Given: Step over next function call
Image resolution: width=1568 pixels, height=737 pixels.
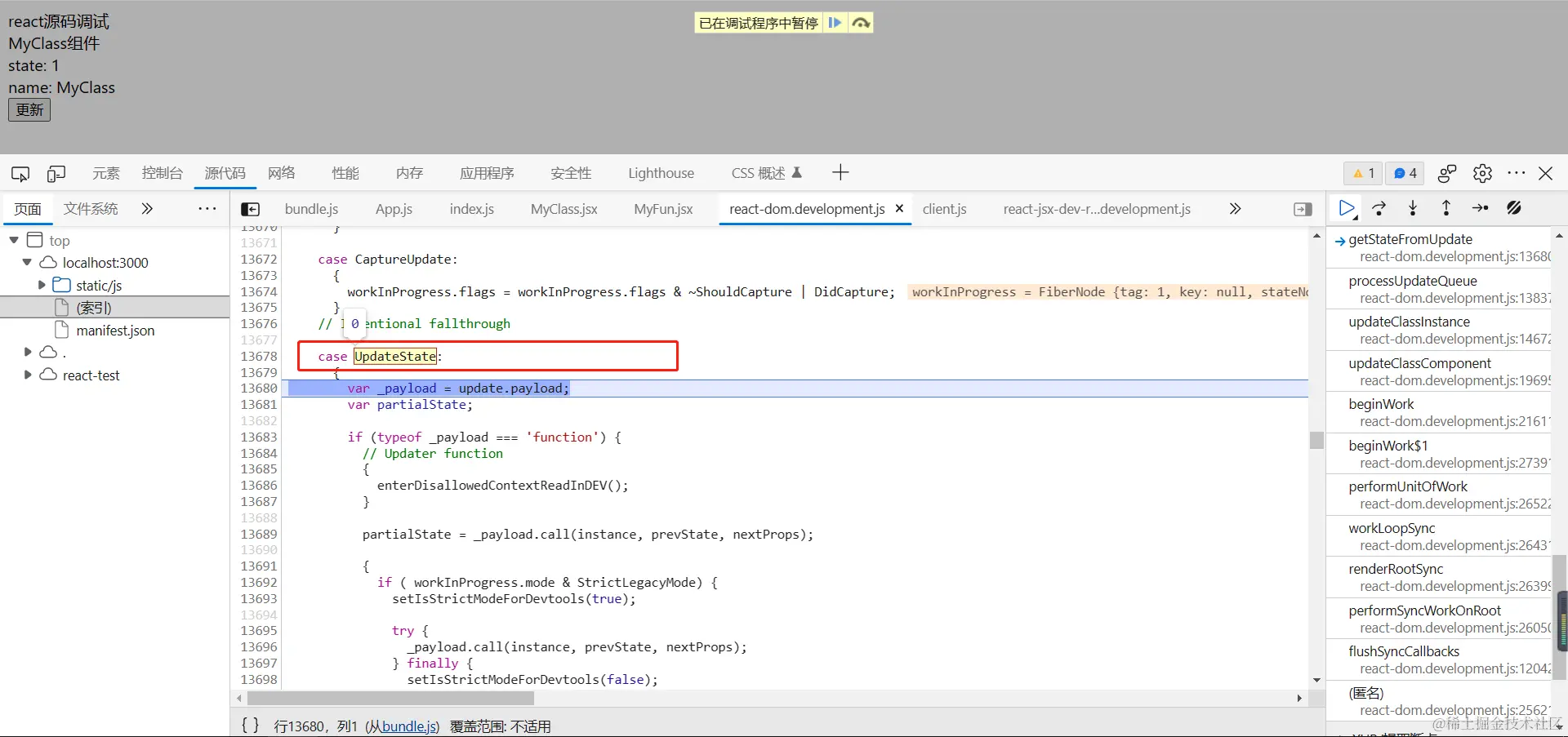Looking at the screenshot, I should tap(1379, 208).
